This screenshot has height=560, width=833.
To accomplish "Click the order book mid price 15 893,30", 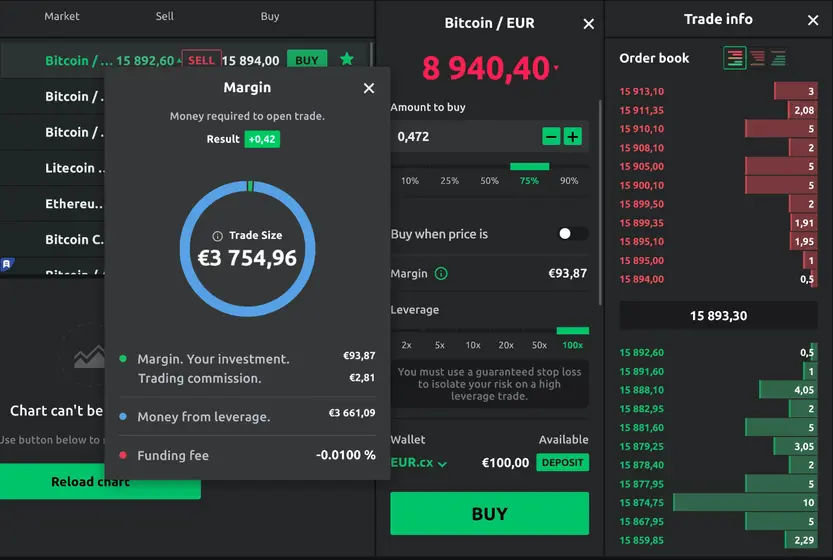I will (x=718, y=316).
